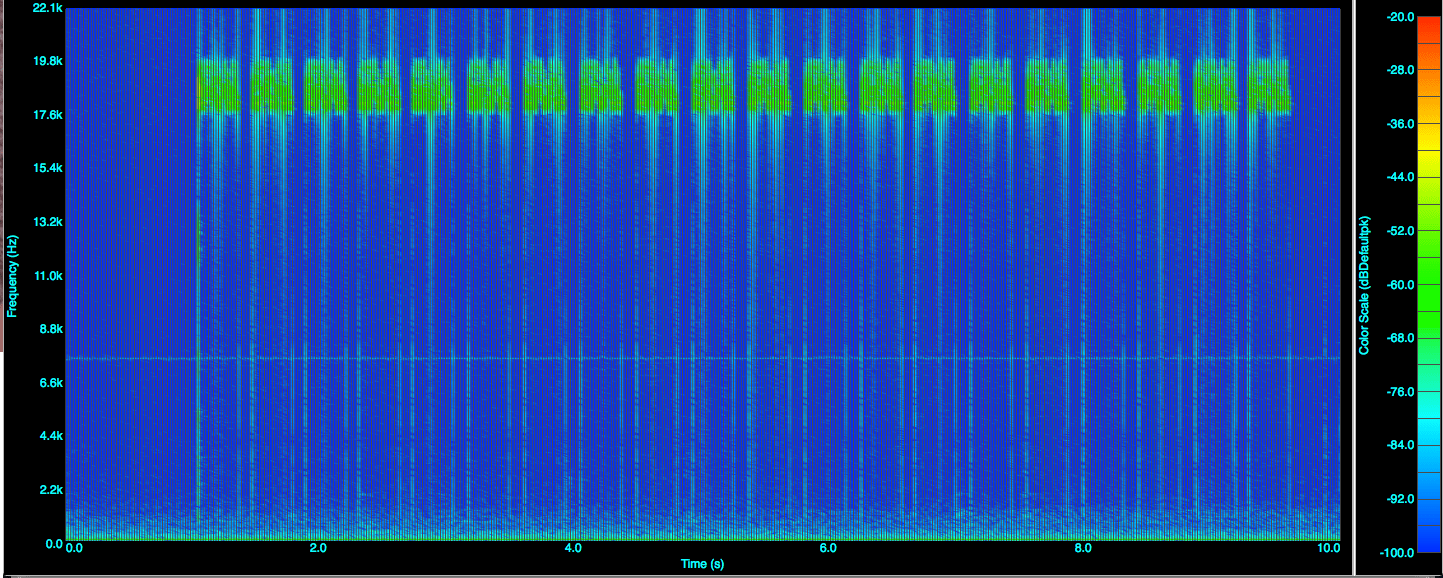
Task: Jump to the 4.0 second time marker
Action: pyautogui.click(x=573, y=549)
